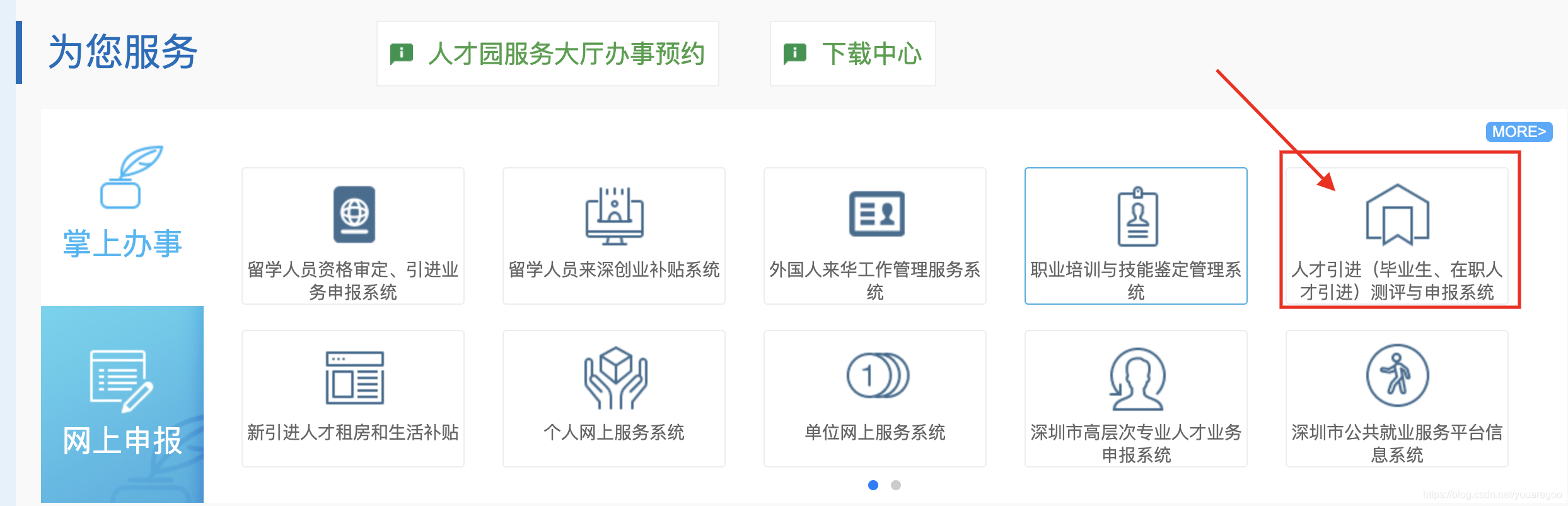
Task: Click the house bookmark icon for 人才引进
Action: (1397, 215)
